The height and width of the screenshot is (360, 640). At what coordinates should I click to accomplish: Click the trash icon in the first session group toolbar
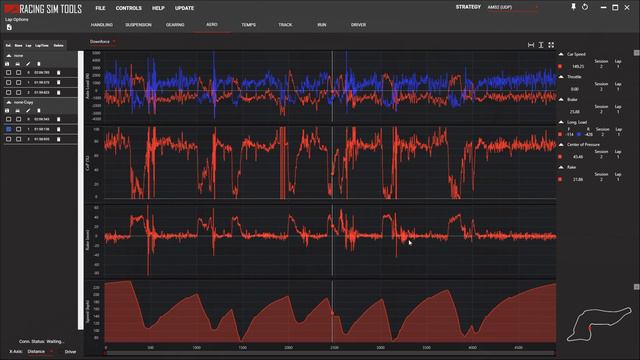[39, 64]
